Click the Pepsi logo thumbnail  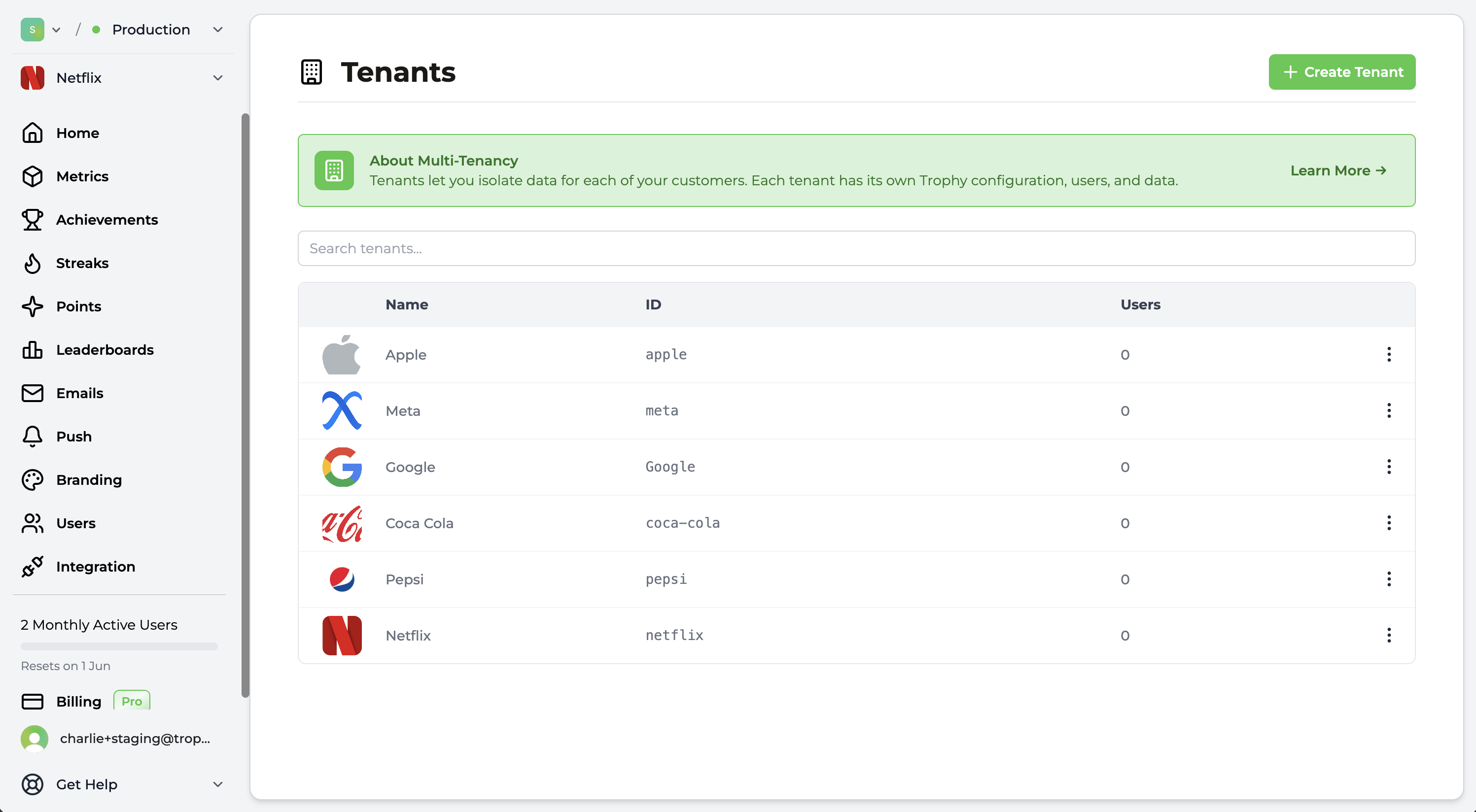coord(342,579)
